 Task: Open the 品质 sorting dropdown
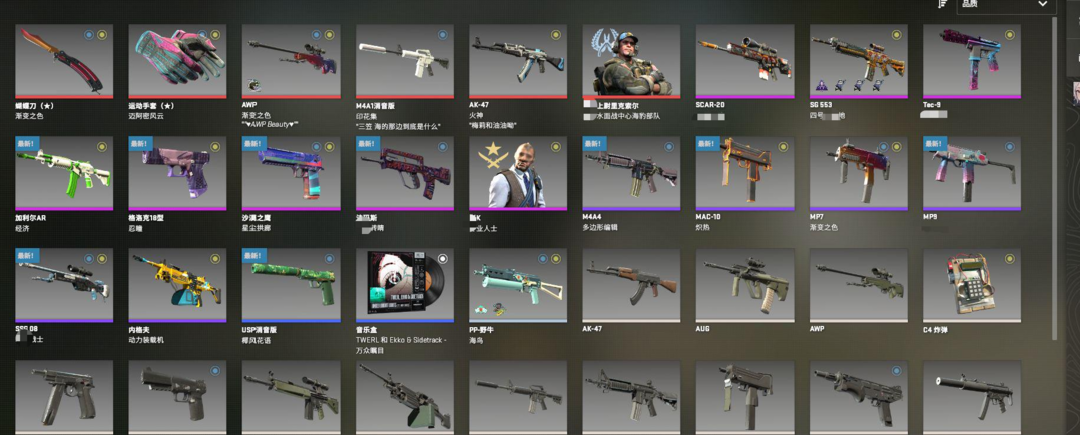pyautogui.click(x=1006, y=6)
